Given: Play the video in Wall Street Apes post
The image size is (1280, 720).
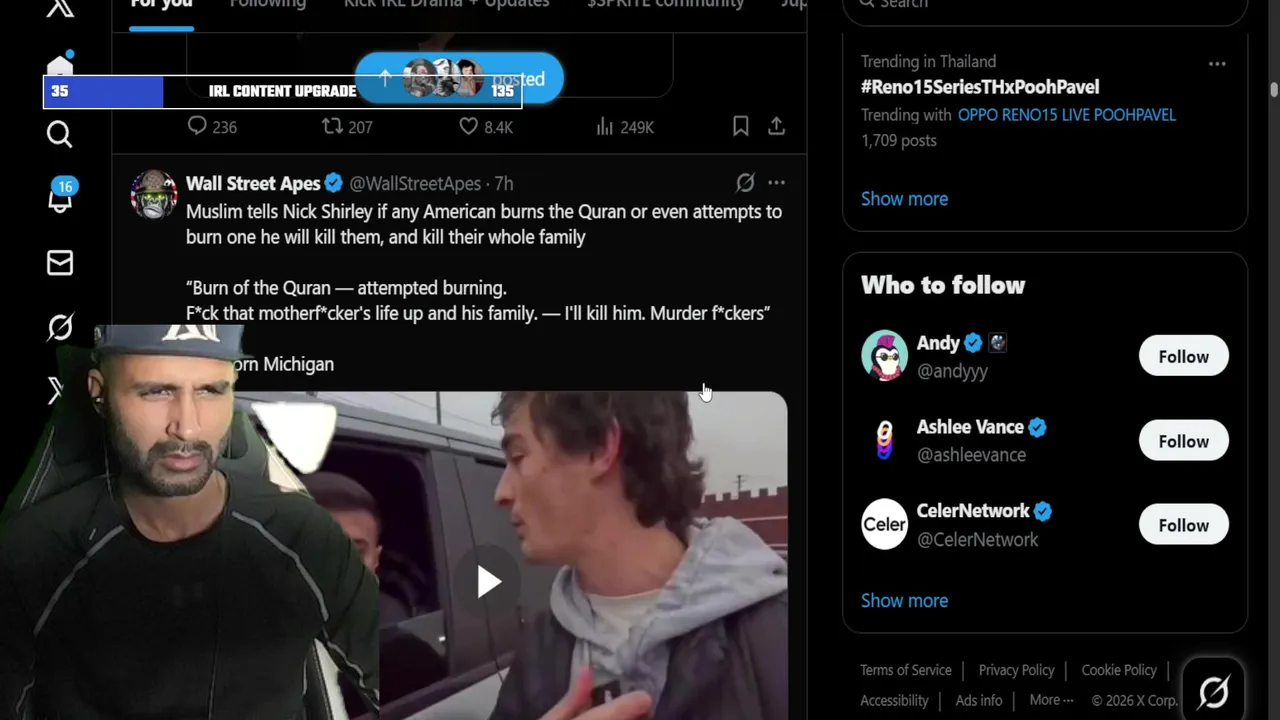Looking at the screenshot, I should tap(488, 581).
